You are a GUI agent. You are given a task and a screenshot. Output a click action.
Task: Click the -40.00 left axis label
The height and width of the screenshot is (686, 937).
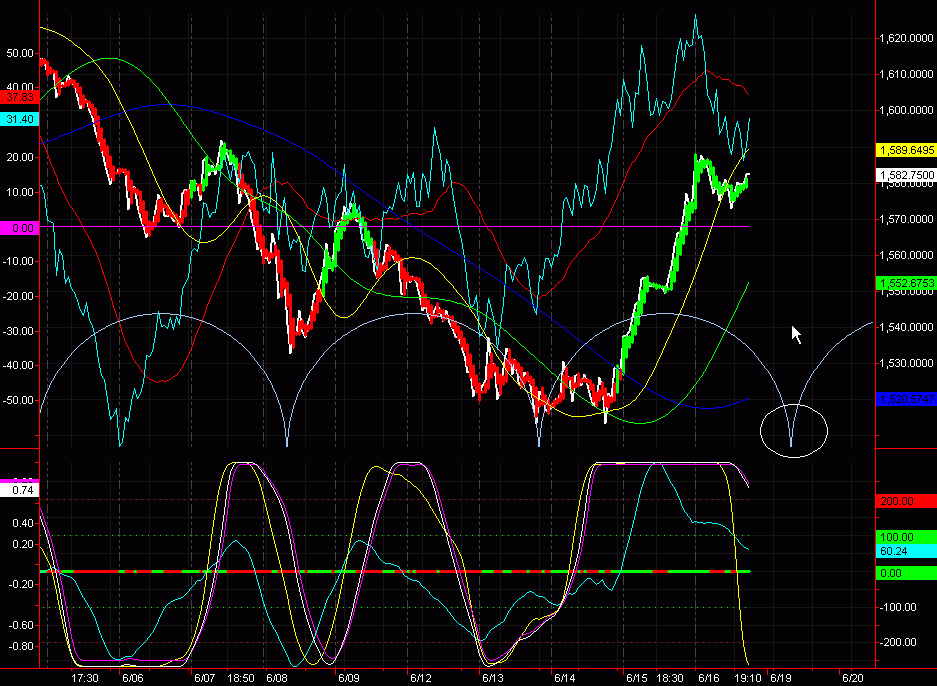coord(18,365)
